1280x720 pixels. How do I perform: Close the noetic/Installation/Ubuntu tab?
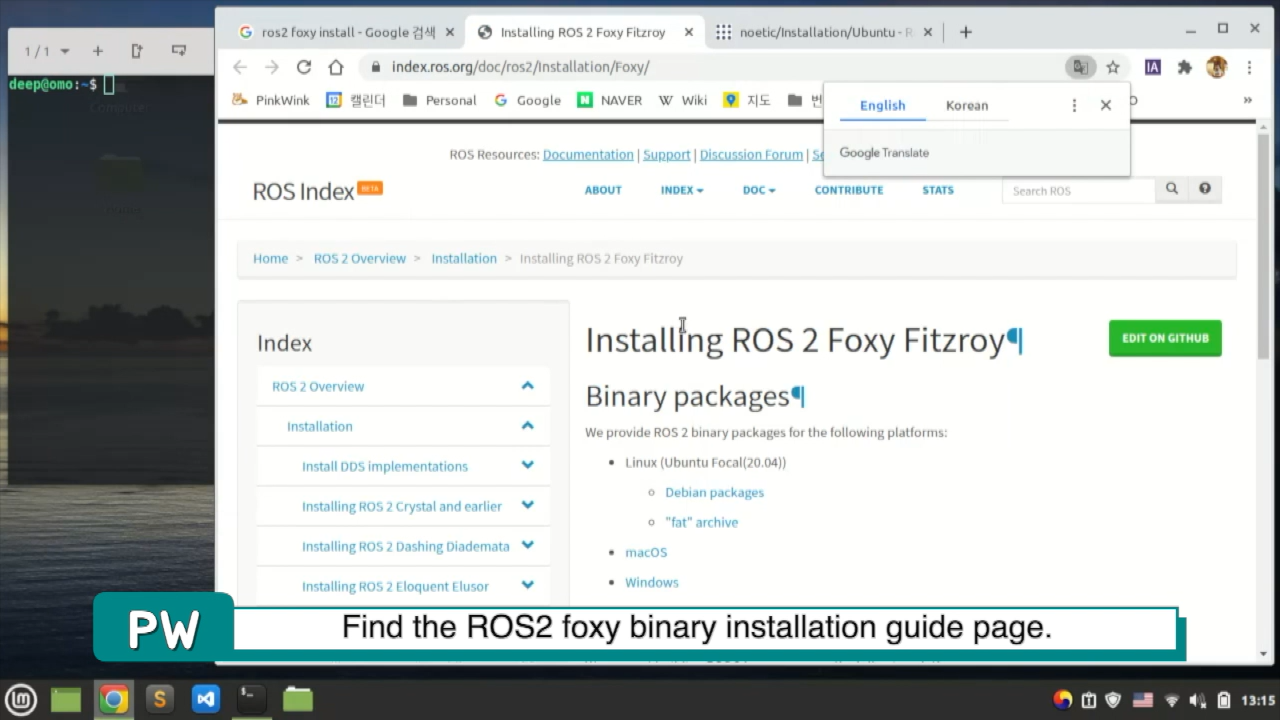coord(926,32)
